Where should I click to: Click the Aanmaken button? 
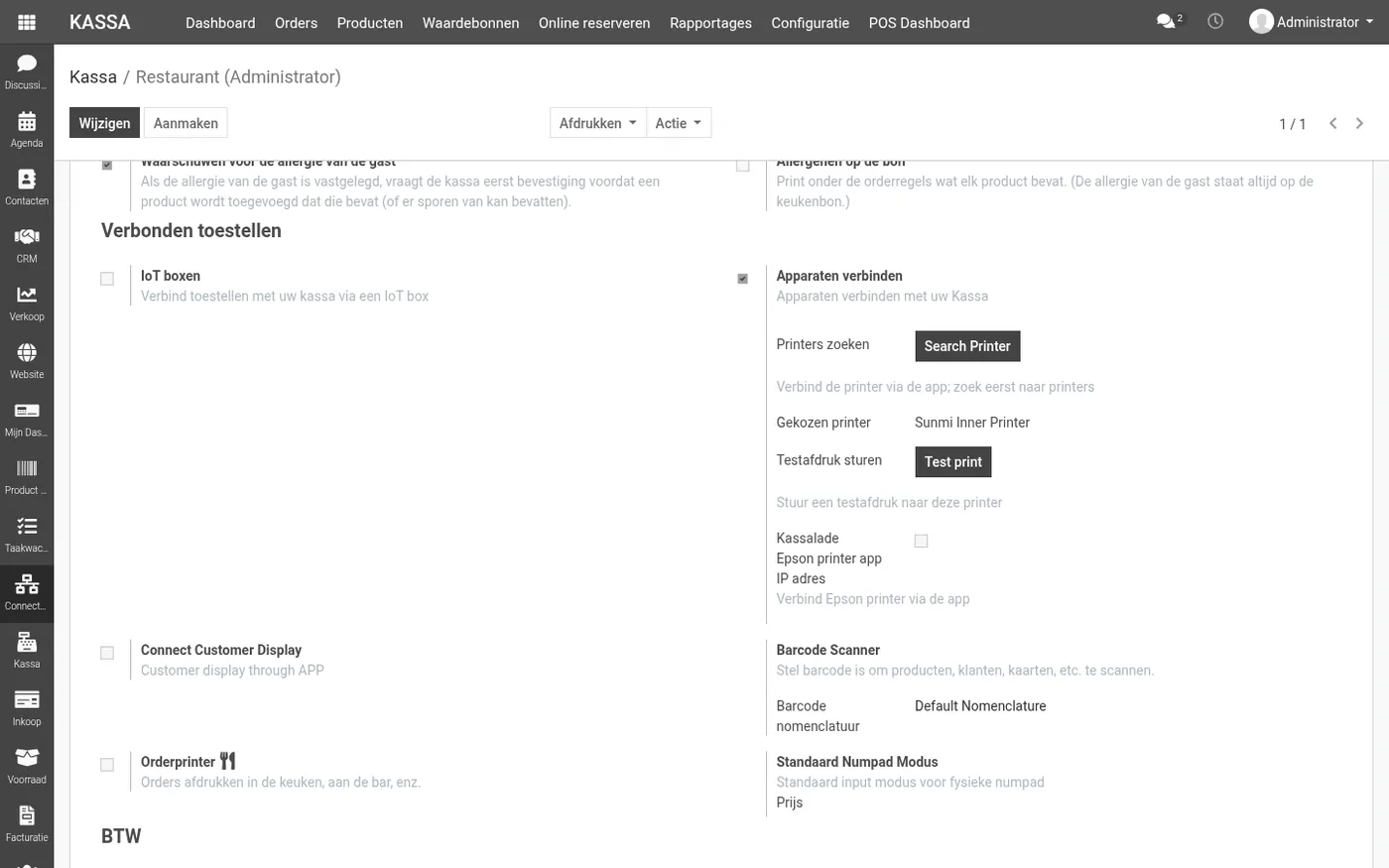coord(186,123)
